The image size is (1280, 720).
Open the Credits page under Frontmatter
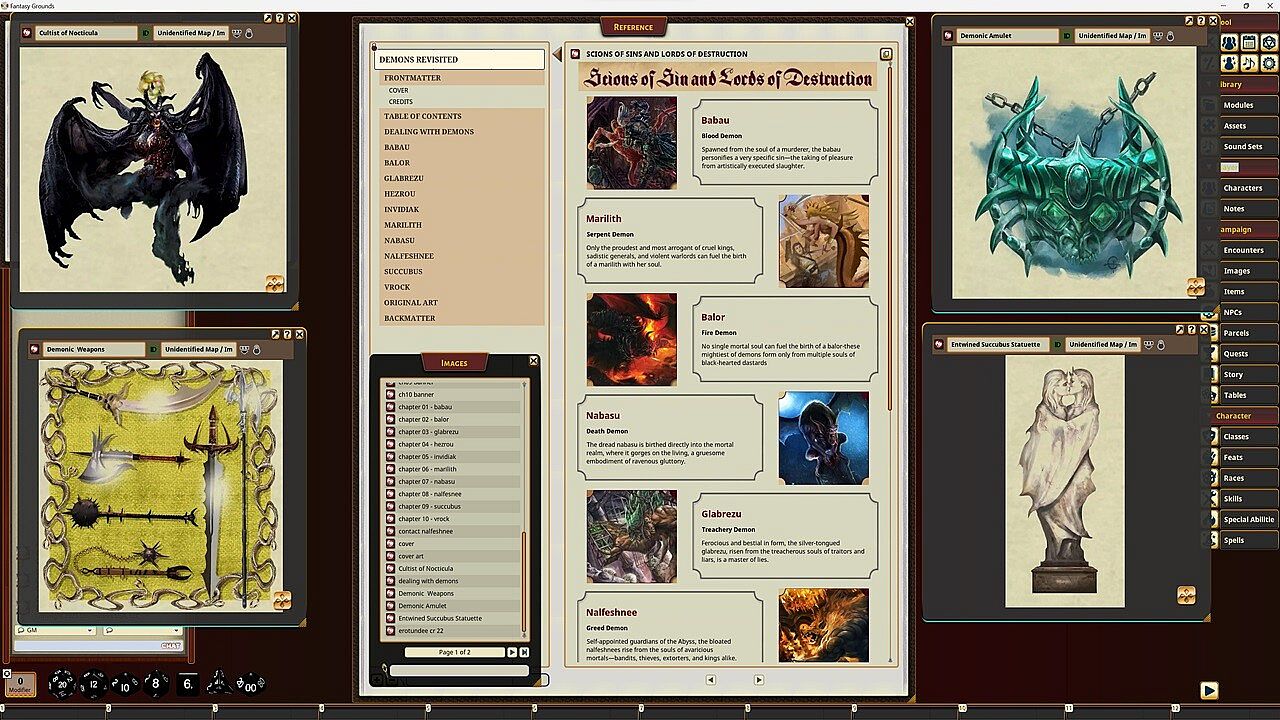pyautogui.click(x=401, y=101)
